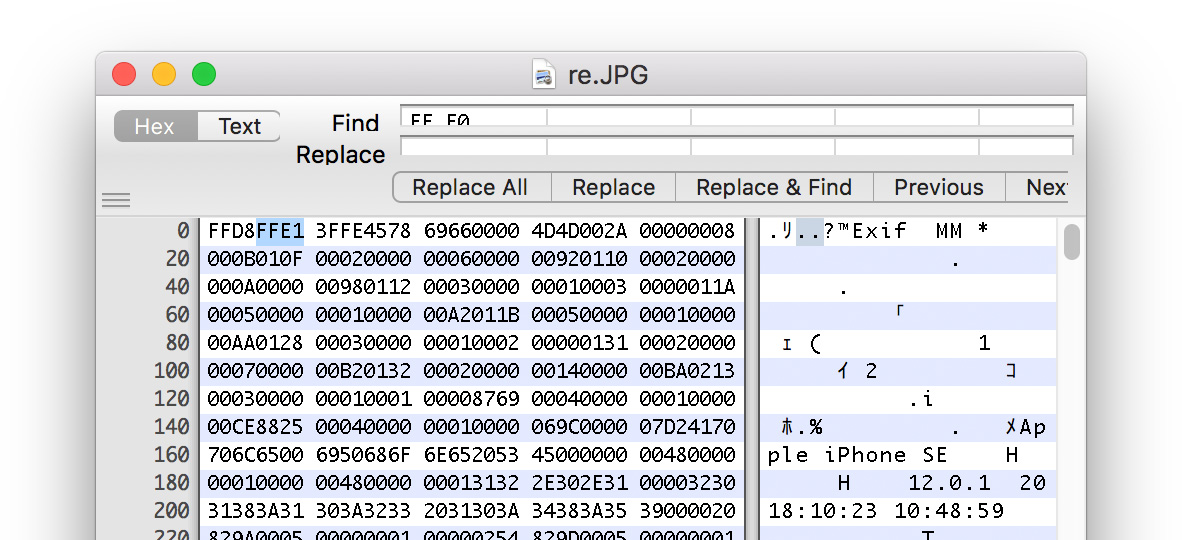Minimize the window using yellow button
The height and width of the screenshot is (540, 1182).
[x=164, y=74]
